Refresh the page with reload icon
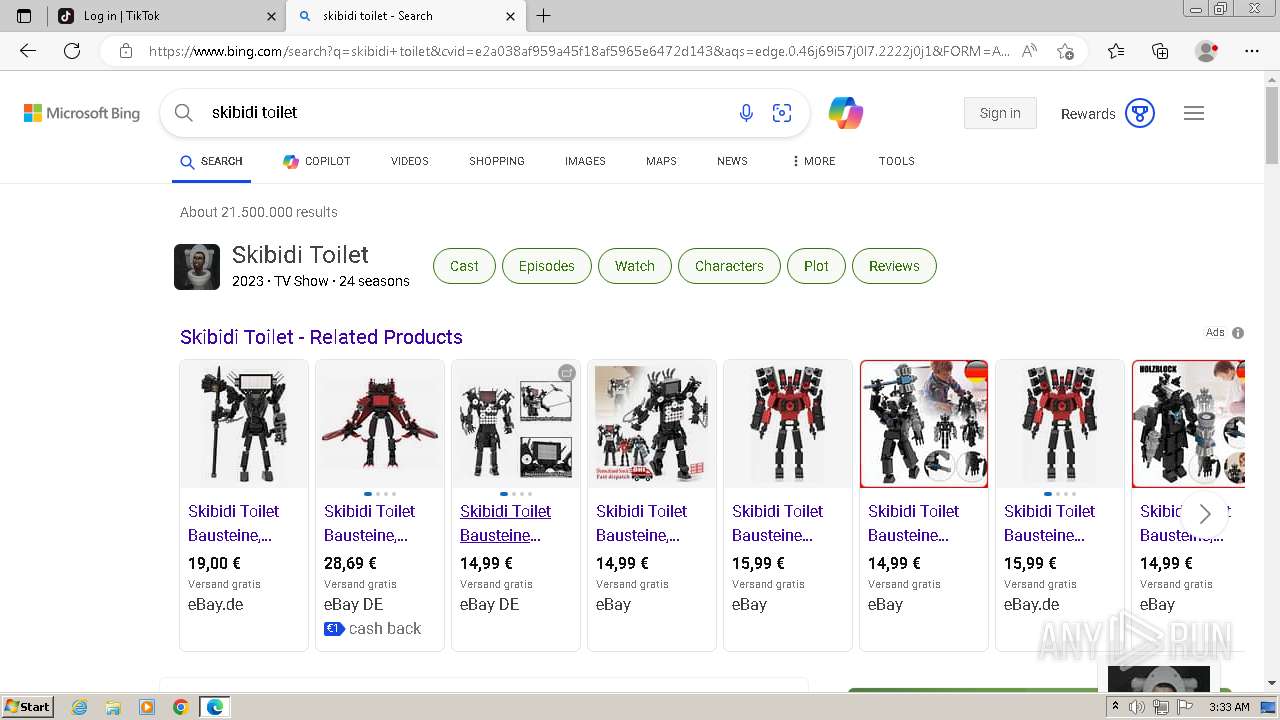This screenshot has height=720, width=1280. tap(72, 51)
